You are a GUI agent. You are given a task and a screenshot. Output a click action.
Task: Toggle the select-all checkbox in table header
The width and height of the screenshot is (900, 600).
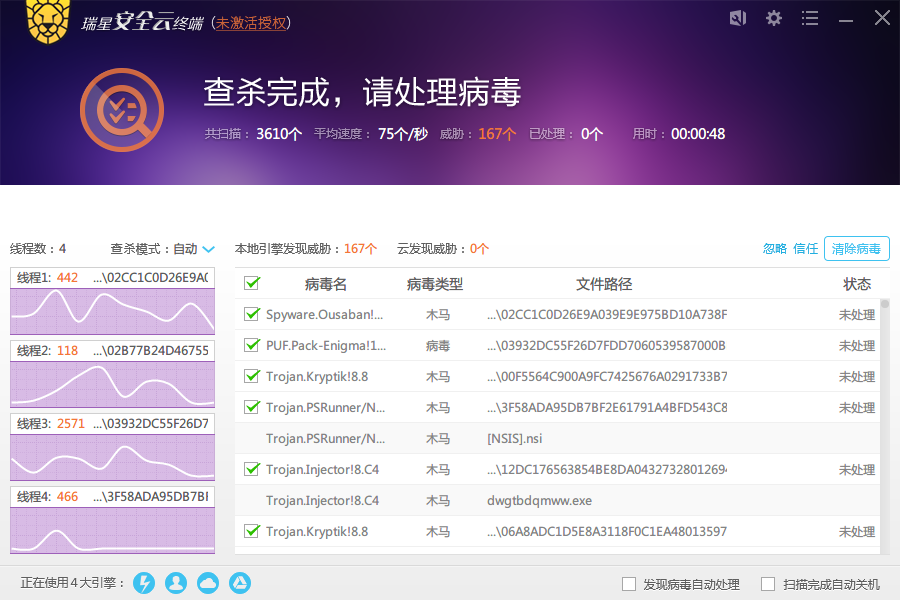click(252, 283)
